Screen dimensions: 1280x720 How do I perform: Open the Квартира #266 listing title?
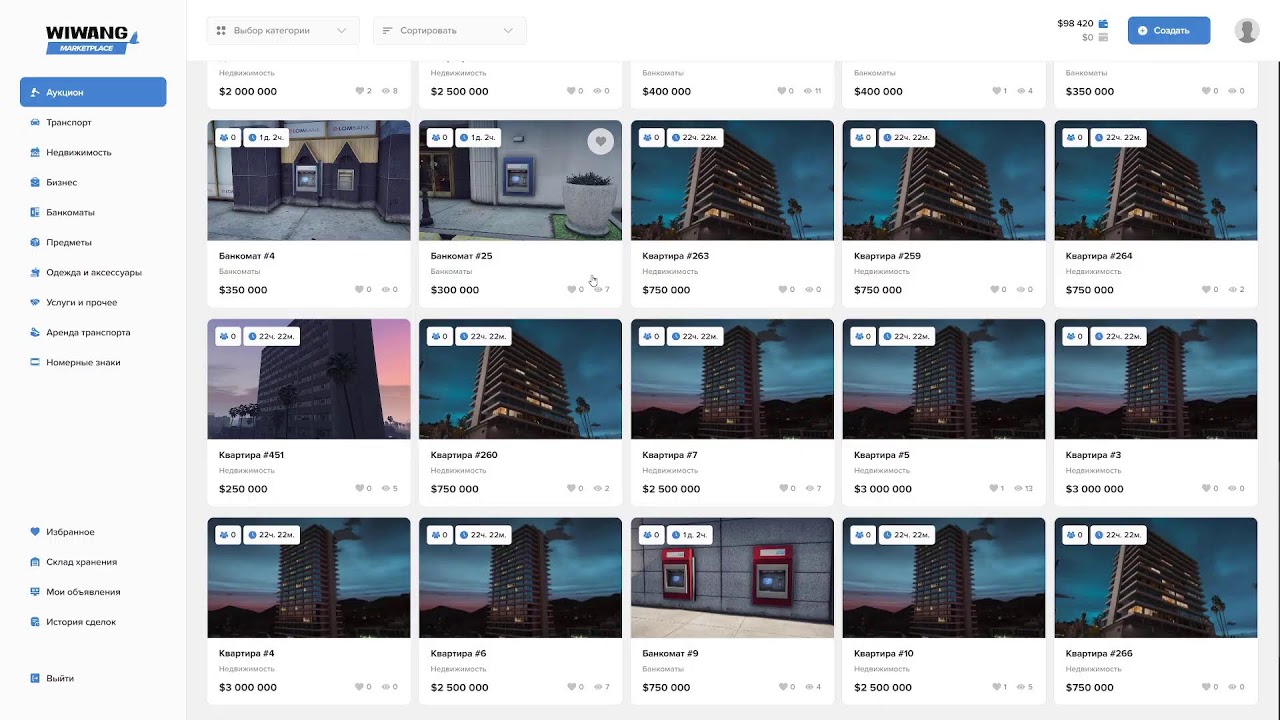tap(1099, 654)
